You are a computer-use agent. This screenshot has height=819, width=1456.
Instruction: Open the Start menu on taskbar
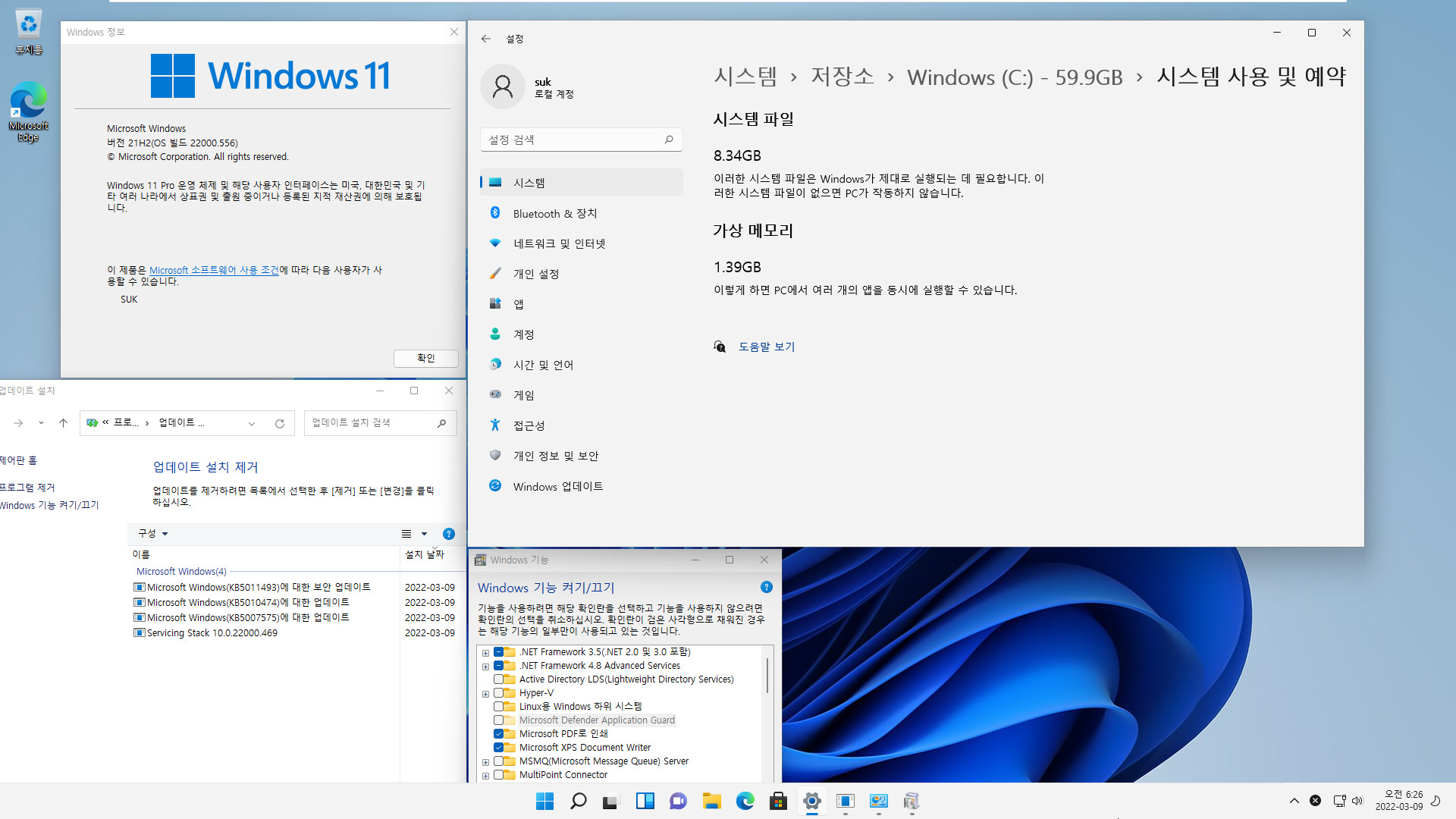pos(544,801)
